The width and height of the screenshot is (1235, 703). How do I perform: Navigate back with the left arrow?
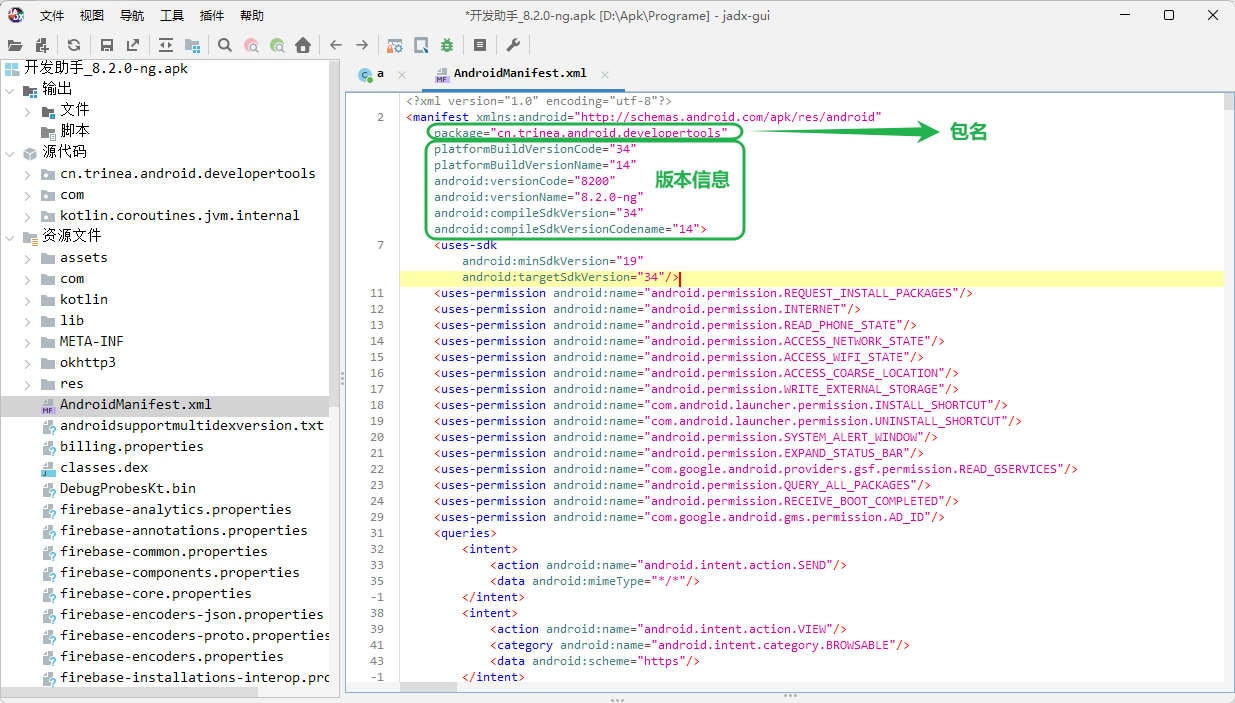coord(336,45)
